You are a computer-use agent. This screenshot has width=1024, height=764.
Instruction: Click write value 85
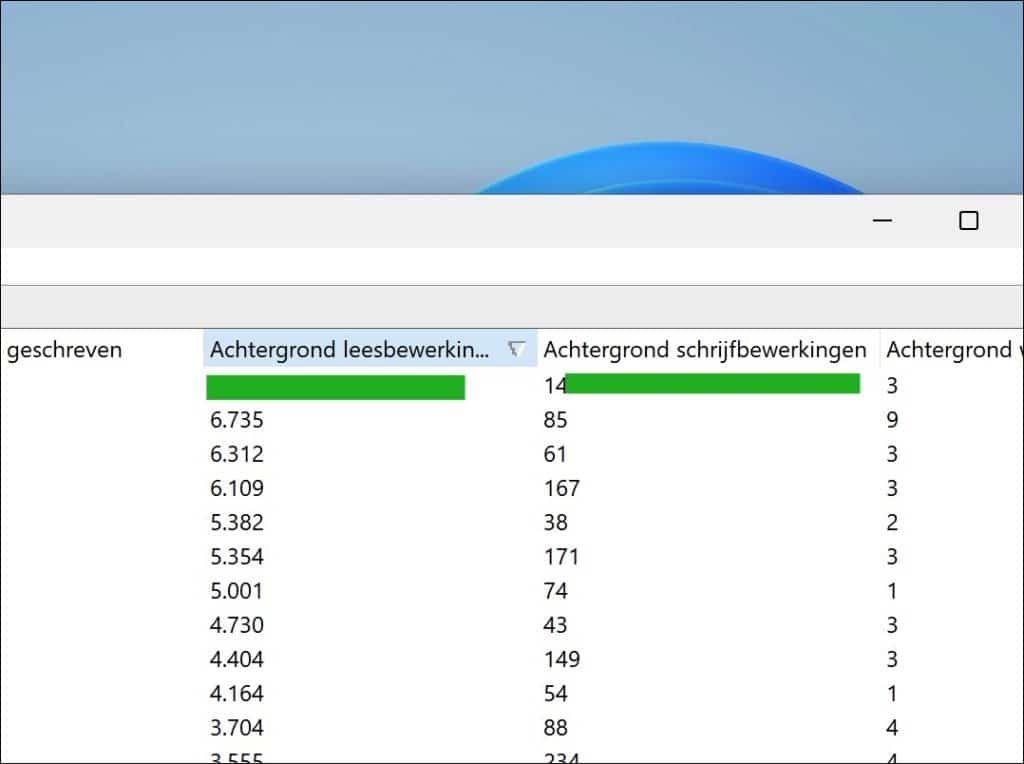555,420
